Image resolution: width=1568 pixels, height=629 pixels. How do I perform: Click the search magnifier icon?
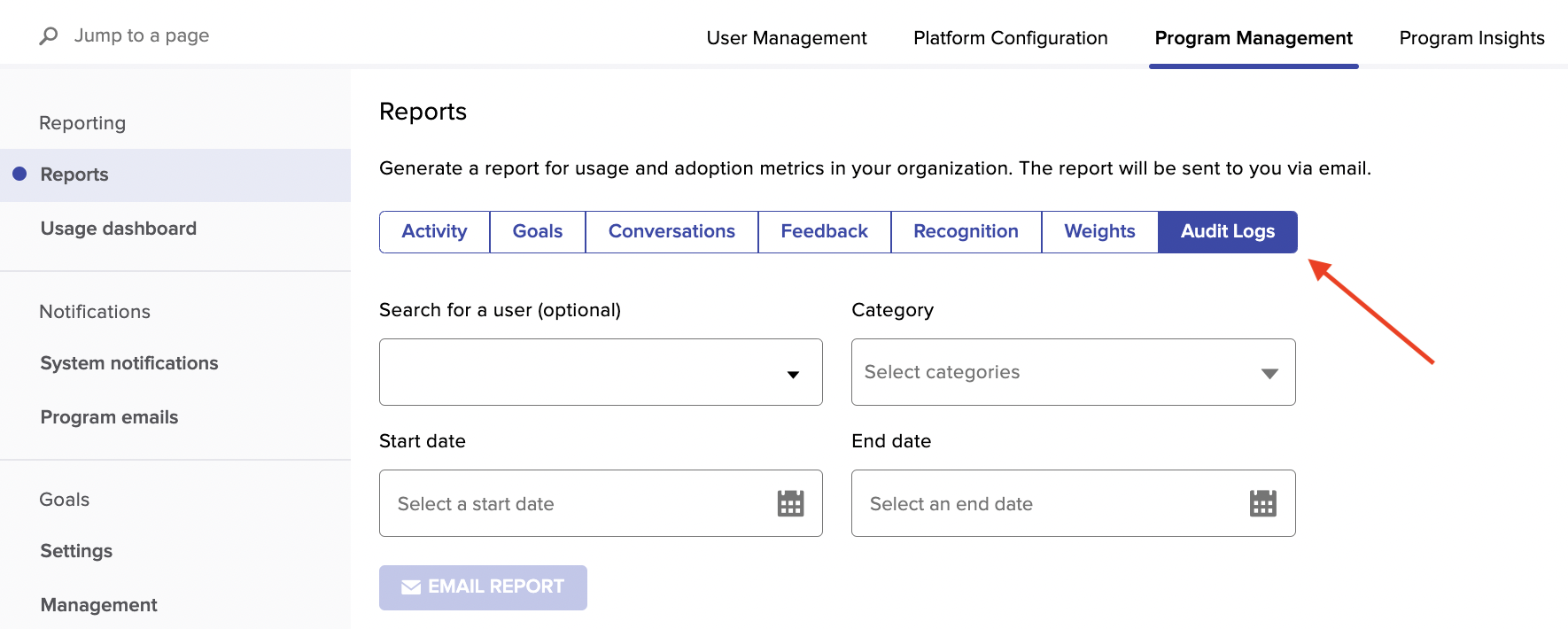[x=49, y=35]
